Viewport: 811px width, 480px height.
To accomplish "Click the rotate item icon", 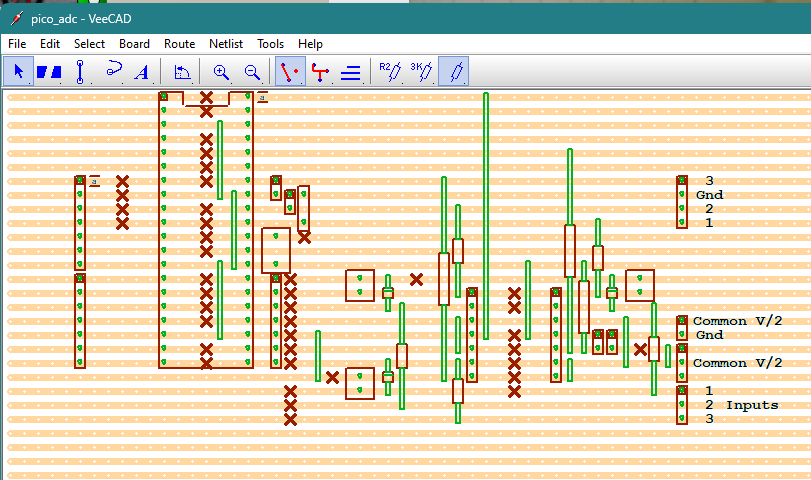I will point(182,72).
